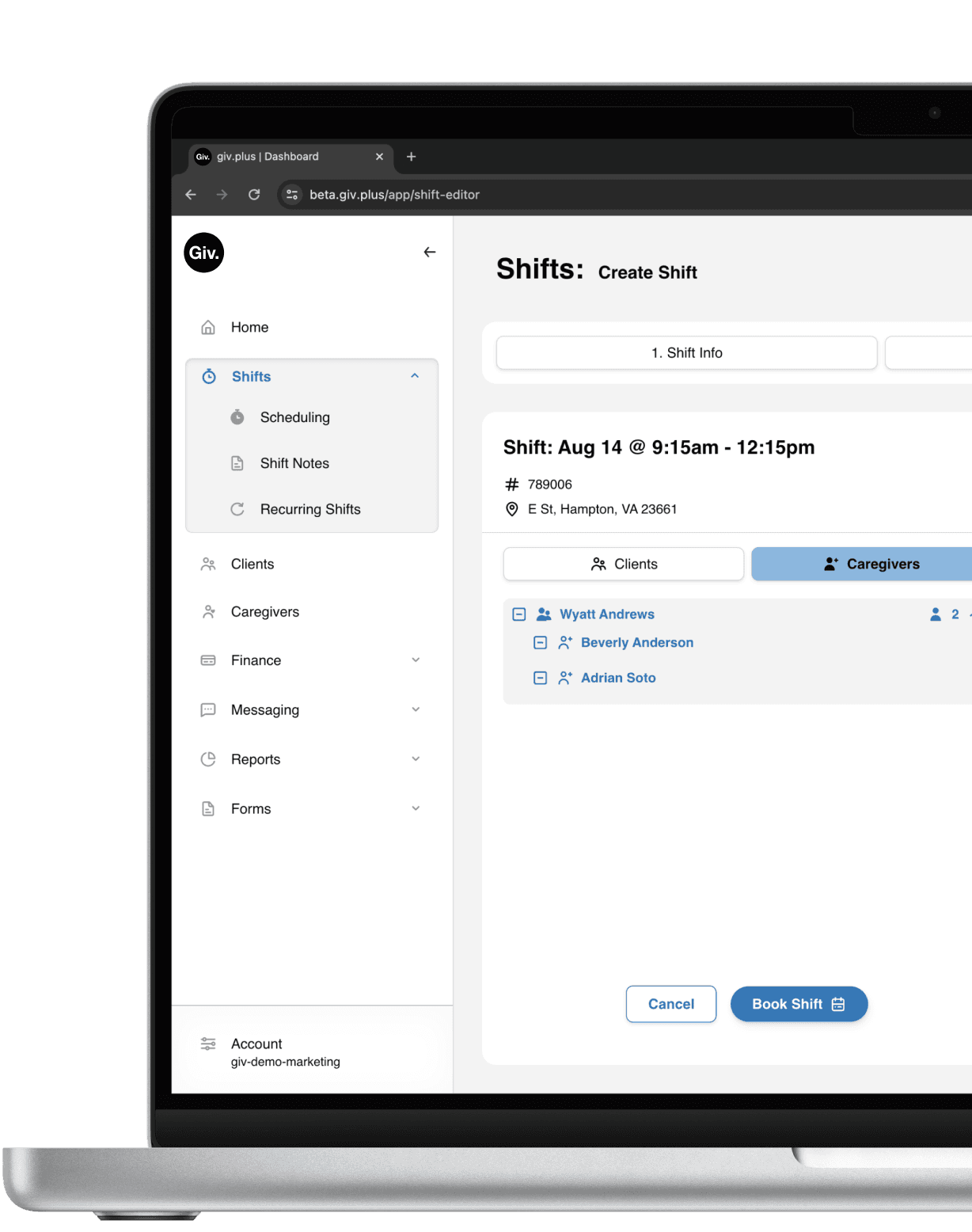This screenshot has width=972, height=1232.
Task: Collapse the Wyatt Andrews caregiver group
Action: [x=518, y=614]
